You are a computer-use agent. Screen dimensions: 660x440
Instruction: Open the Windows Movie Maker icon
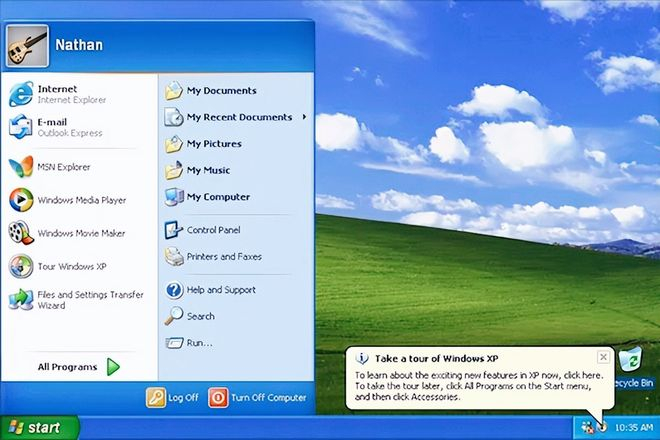pyautogui.click(x=21, y=232)
